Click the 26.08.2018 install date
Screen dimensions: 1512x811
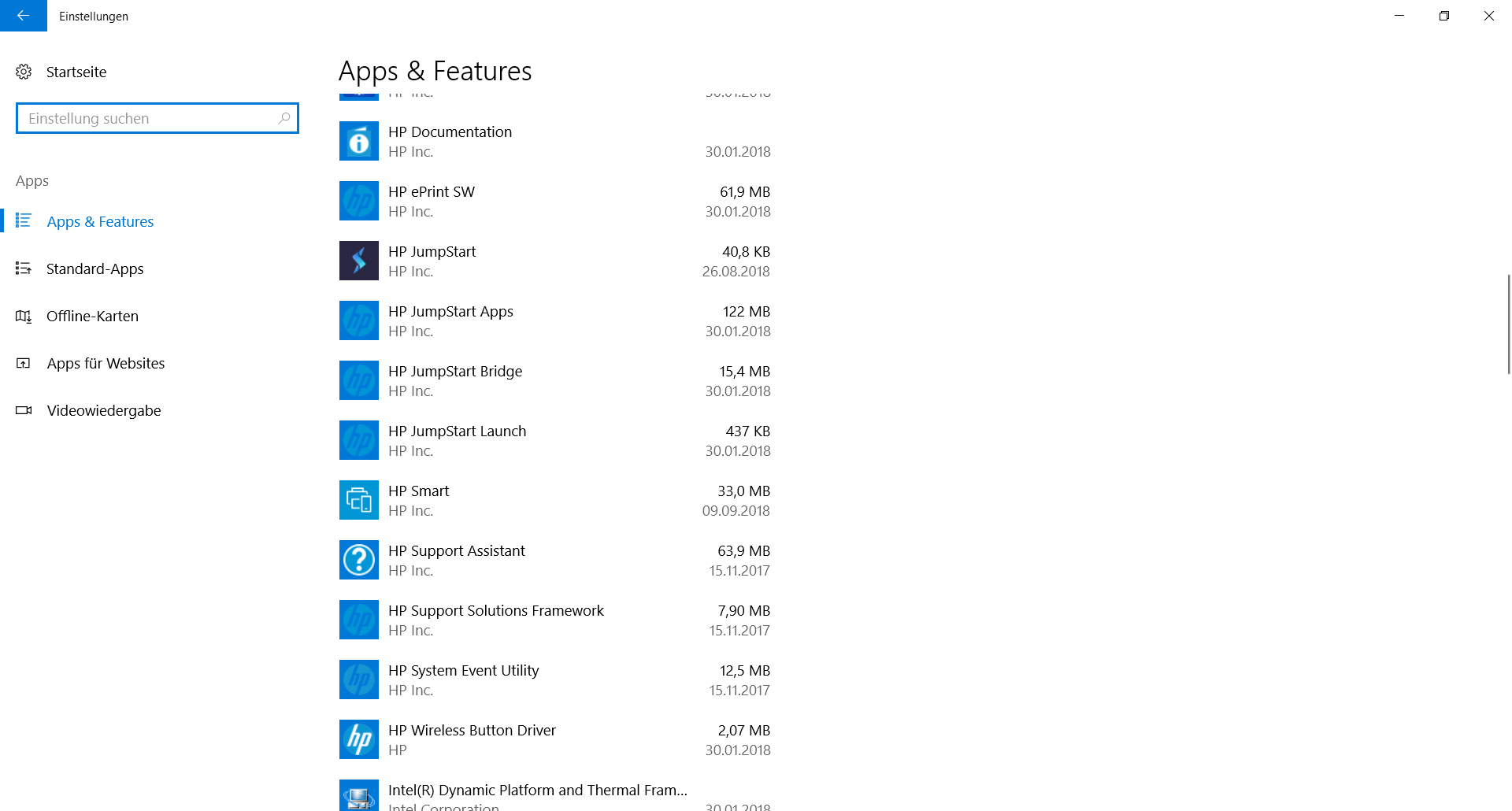[736, 271]
